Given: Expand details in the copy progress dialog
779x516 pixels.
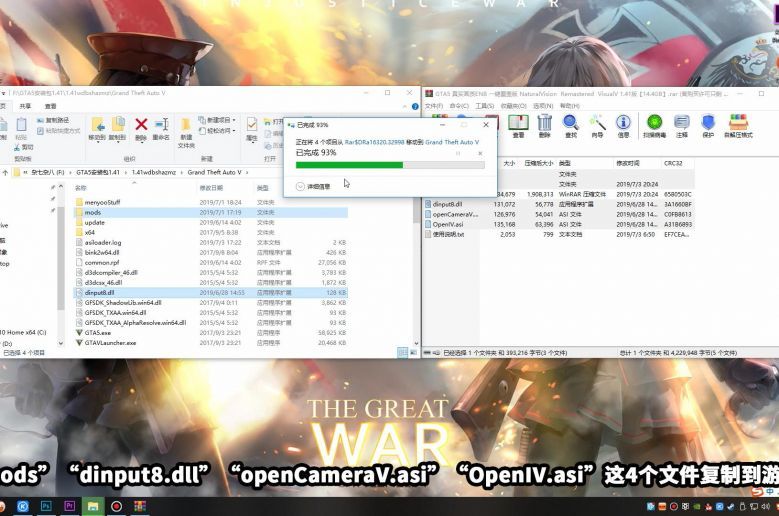Looking at the screenshot, I should tap(313, 187).
